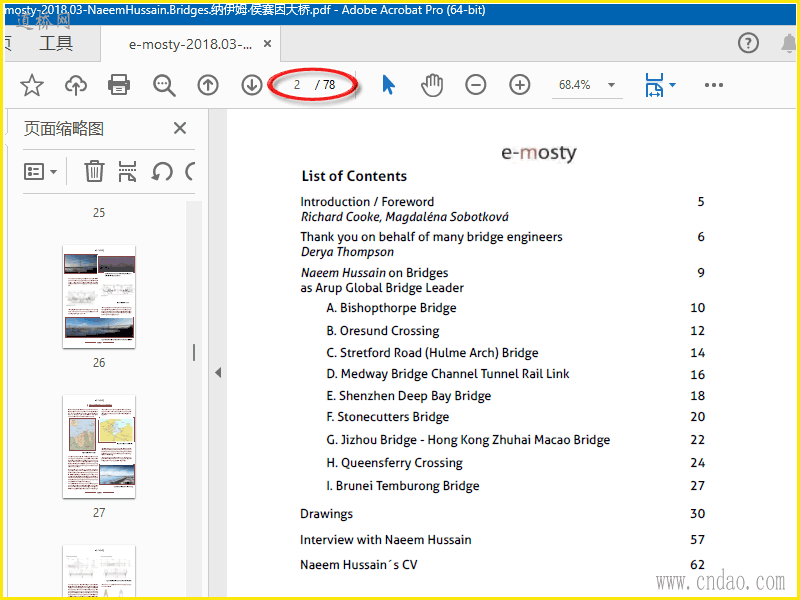This screenshot has width=800, height=600.
Task: Close the 页面缩略图 panel
Action: (180, 128)
